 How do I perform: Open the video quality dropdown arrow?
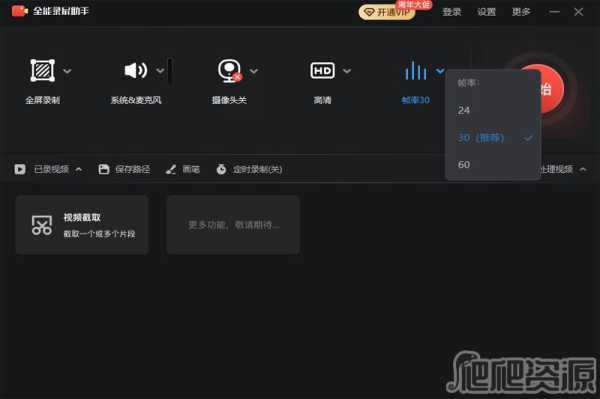coord(347,71)
